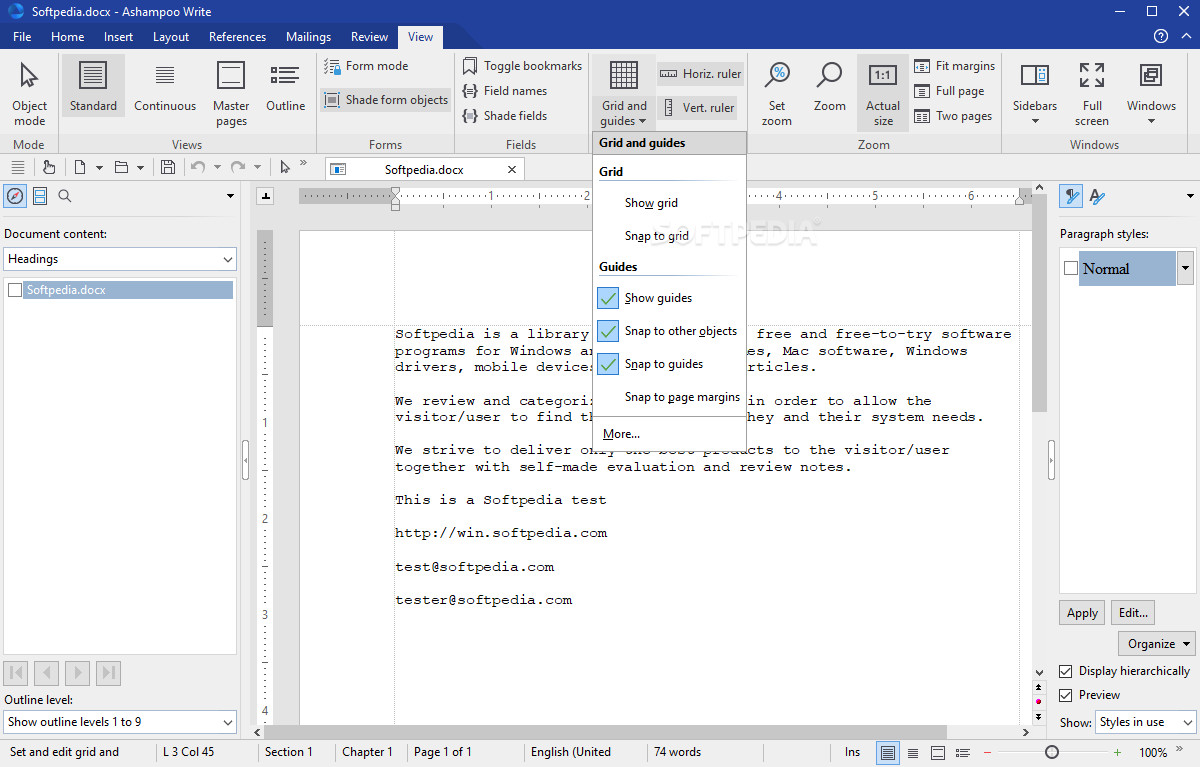Open the Headings document content dropdown
Image resolution: width=1200 pixels, height=767 pixels.
120,259
